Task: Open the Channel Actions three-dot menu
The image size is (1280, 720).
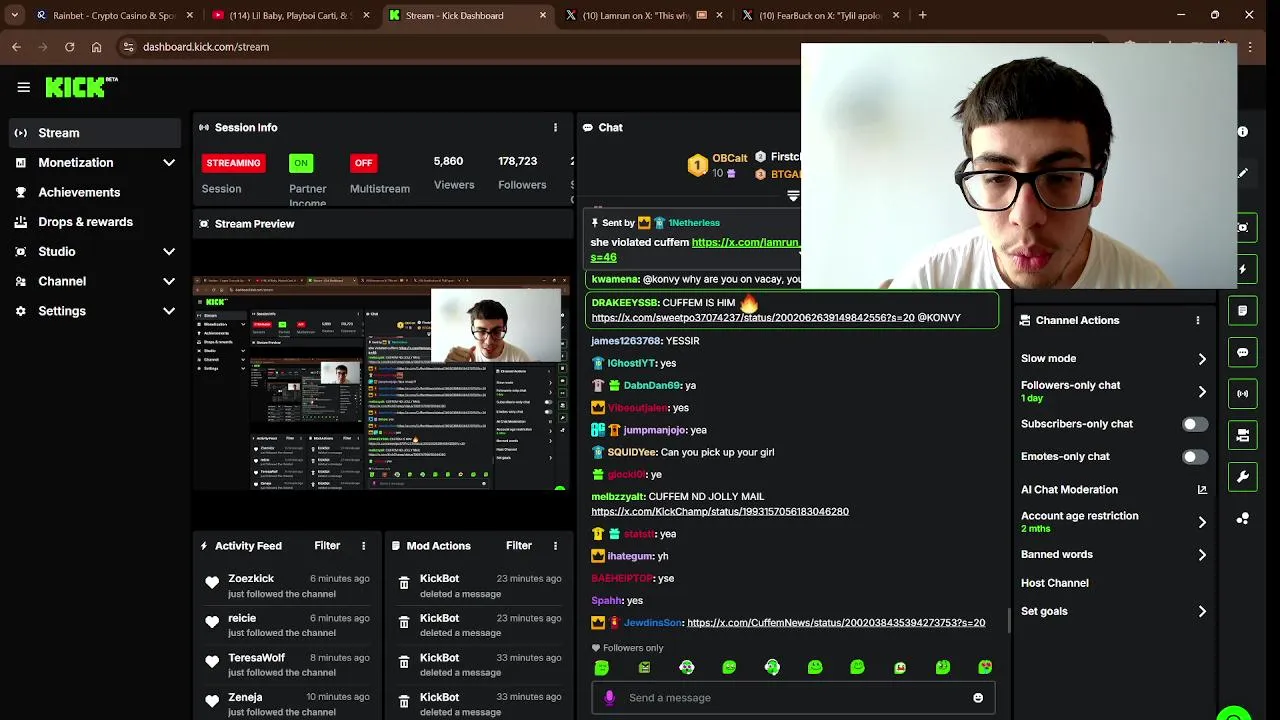Action: (x=1197, y=320)
